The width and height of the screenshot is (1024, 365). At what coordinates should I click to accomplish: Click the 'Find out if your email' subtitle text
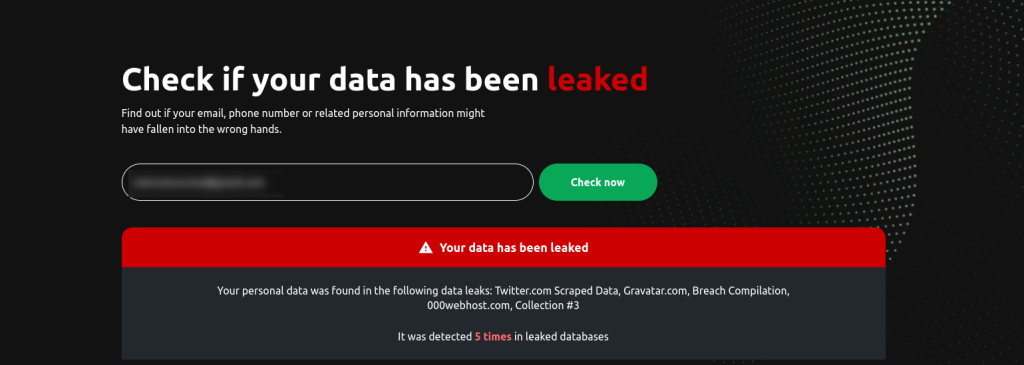[303, 113]
